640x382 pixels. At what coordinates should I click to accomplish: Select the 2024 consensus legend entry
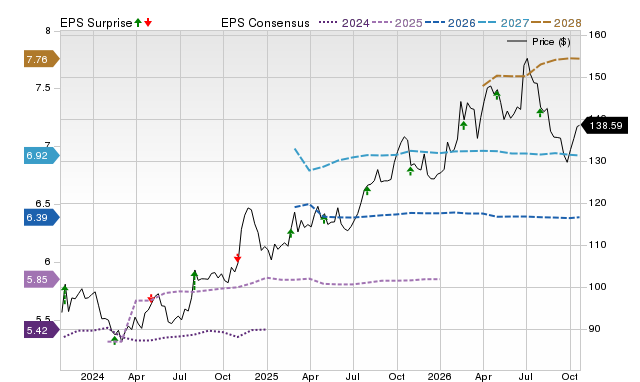tap(344, 23)
